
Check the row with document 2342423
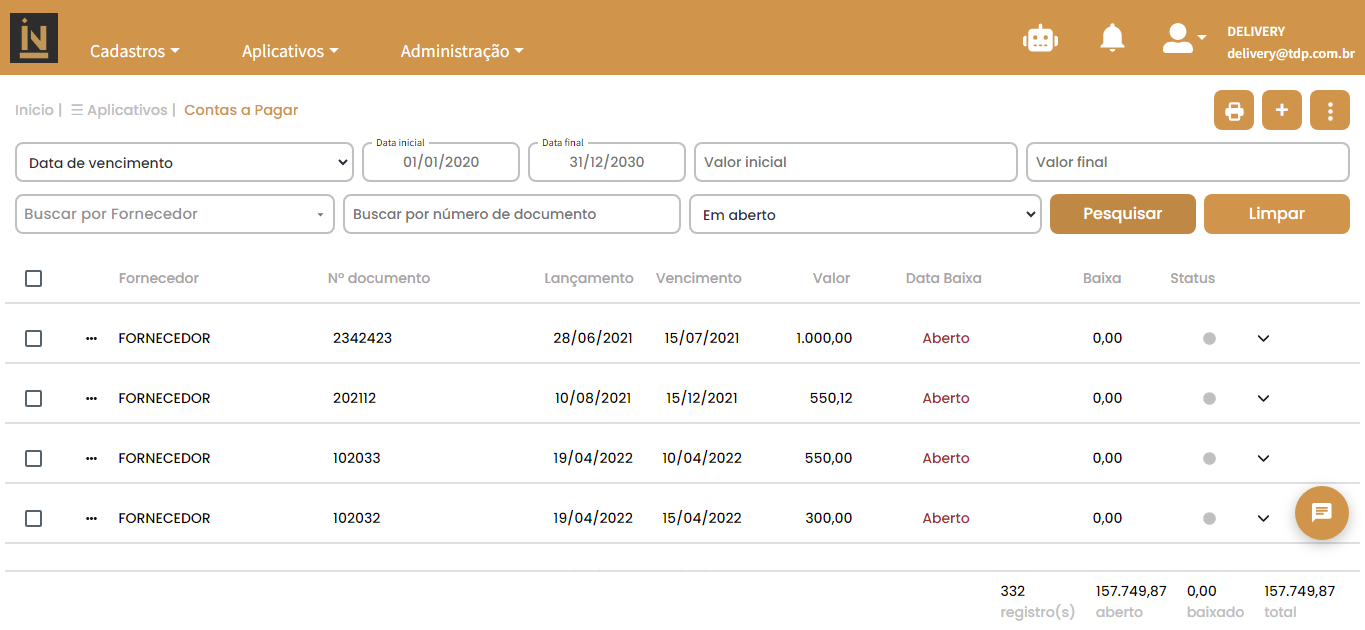click(33, 339)
